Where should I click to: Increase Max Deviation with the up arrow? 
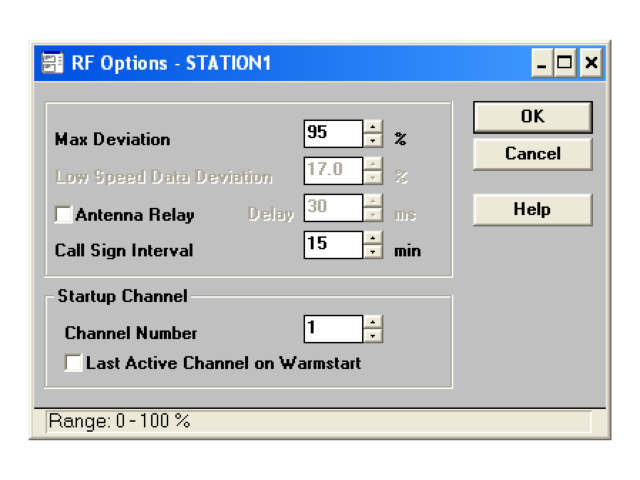(373, 127)
